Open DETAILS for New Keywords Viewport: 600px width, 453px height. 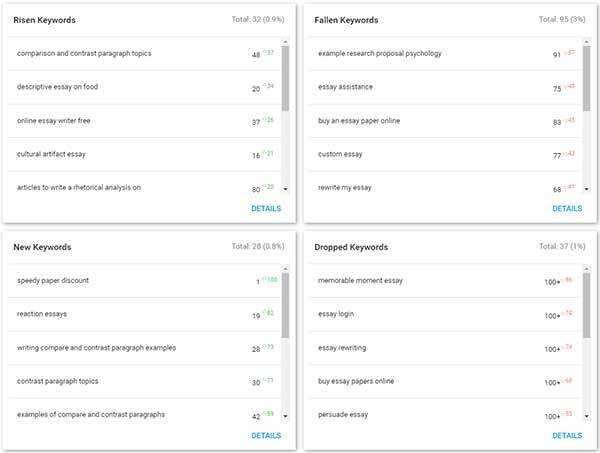click(x=265, y=436)
